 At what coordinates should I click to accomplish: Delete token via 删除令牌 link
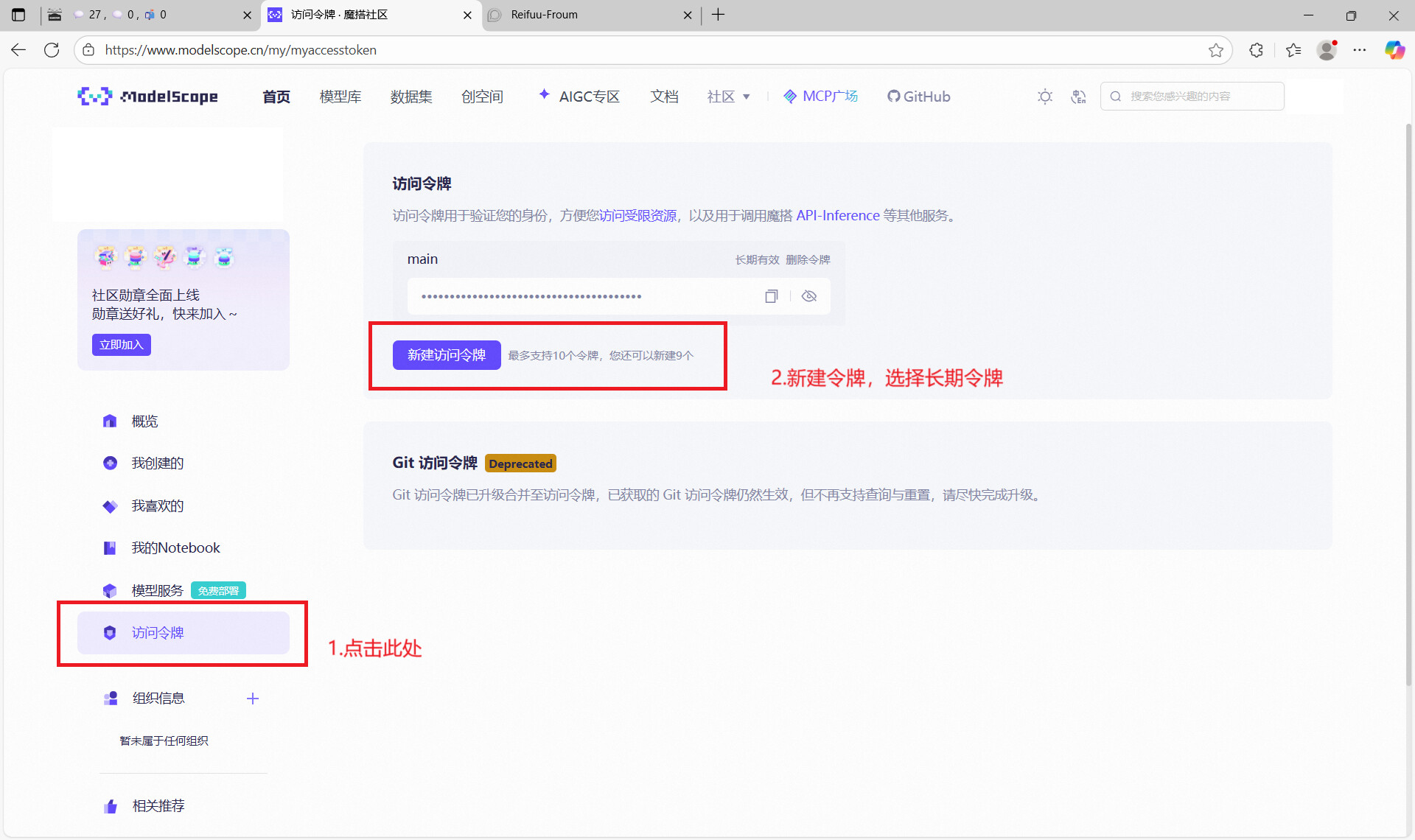[x=808, y=259]
